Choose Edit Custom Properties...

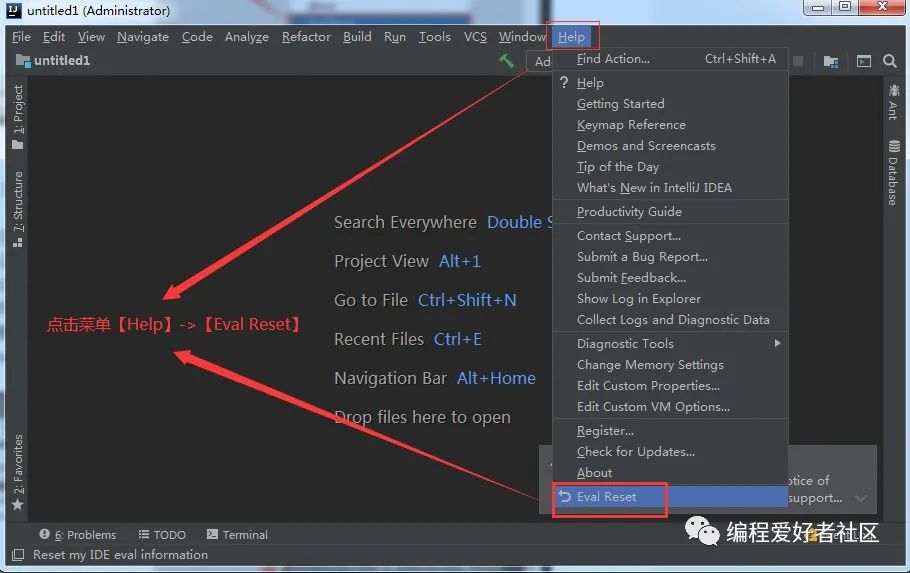[x=670, y=385]
